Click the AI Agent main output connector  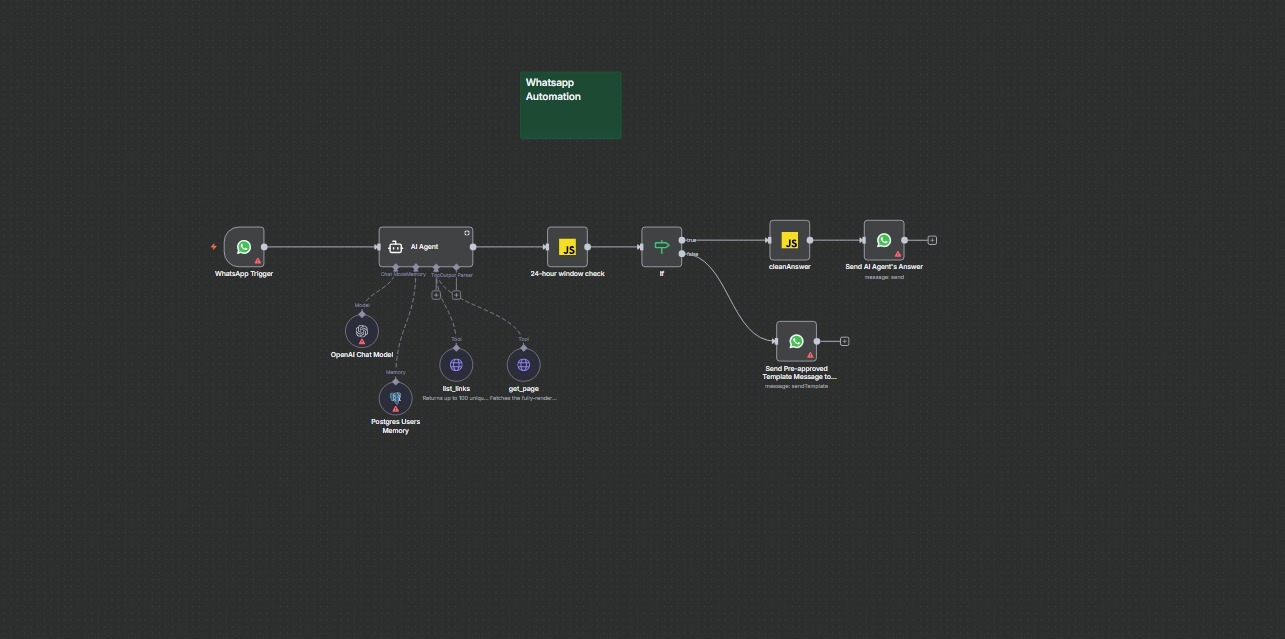pos(473,247)
